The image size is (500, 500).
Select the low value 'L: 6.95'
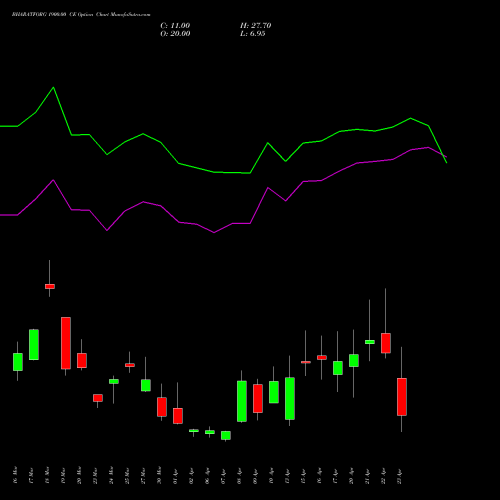click(253, 34)
